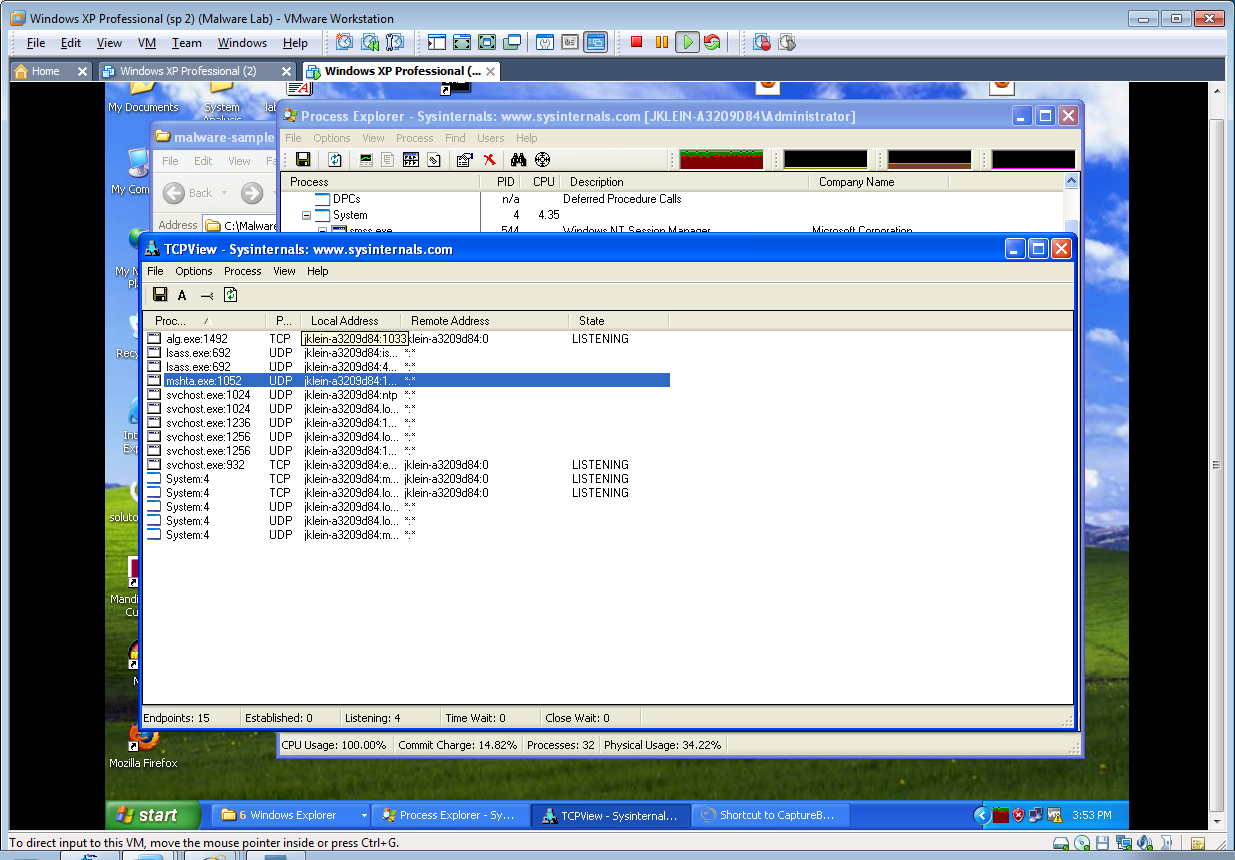
Task: Click the revert snapshot icon in VMware toolbar
Action: point(370,42)
